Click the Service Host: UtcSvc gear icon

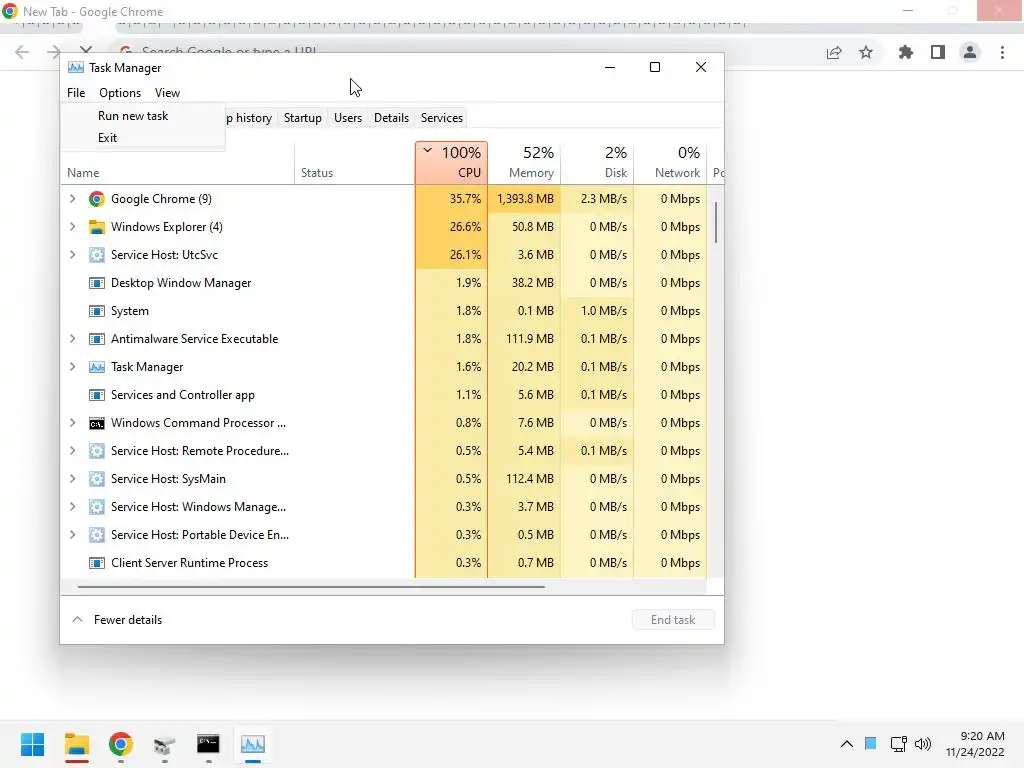tap(97, 255)
